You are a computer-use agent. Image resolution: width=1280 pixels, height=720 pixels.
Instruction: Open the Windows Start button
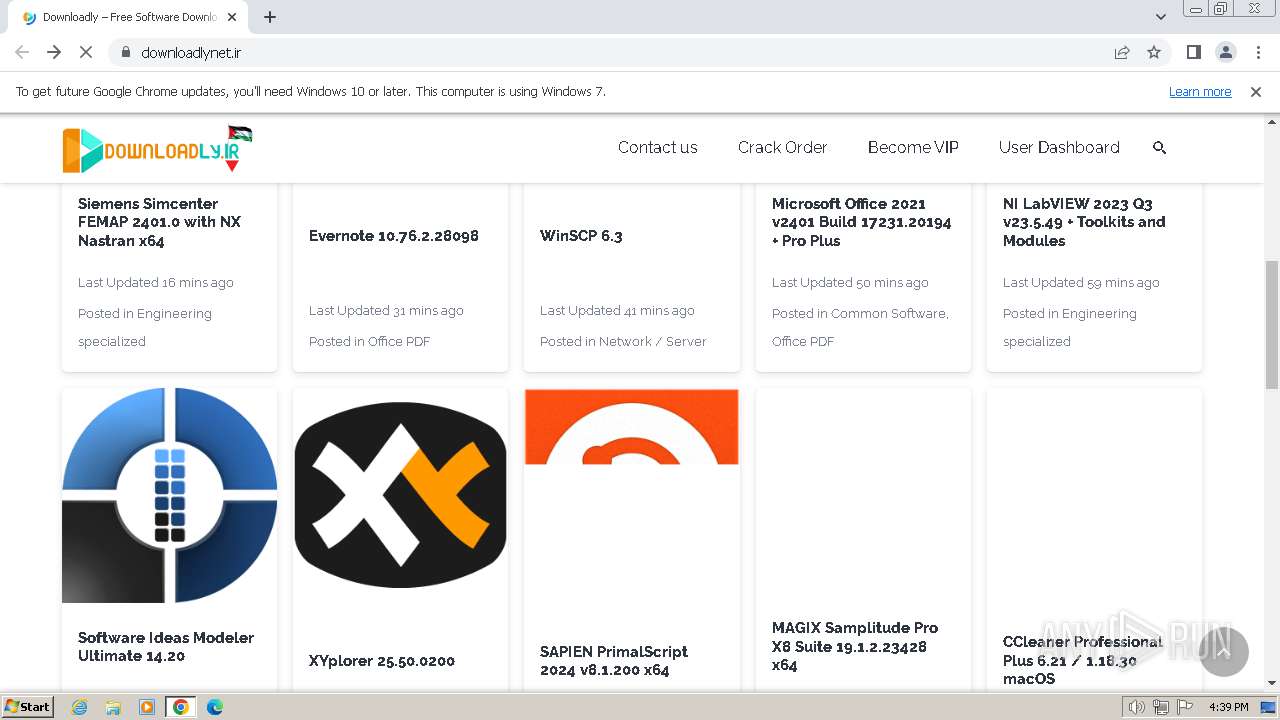tap(27, 707)
